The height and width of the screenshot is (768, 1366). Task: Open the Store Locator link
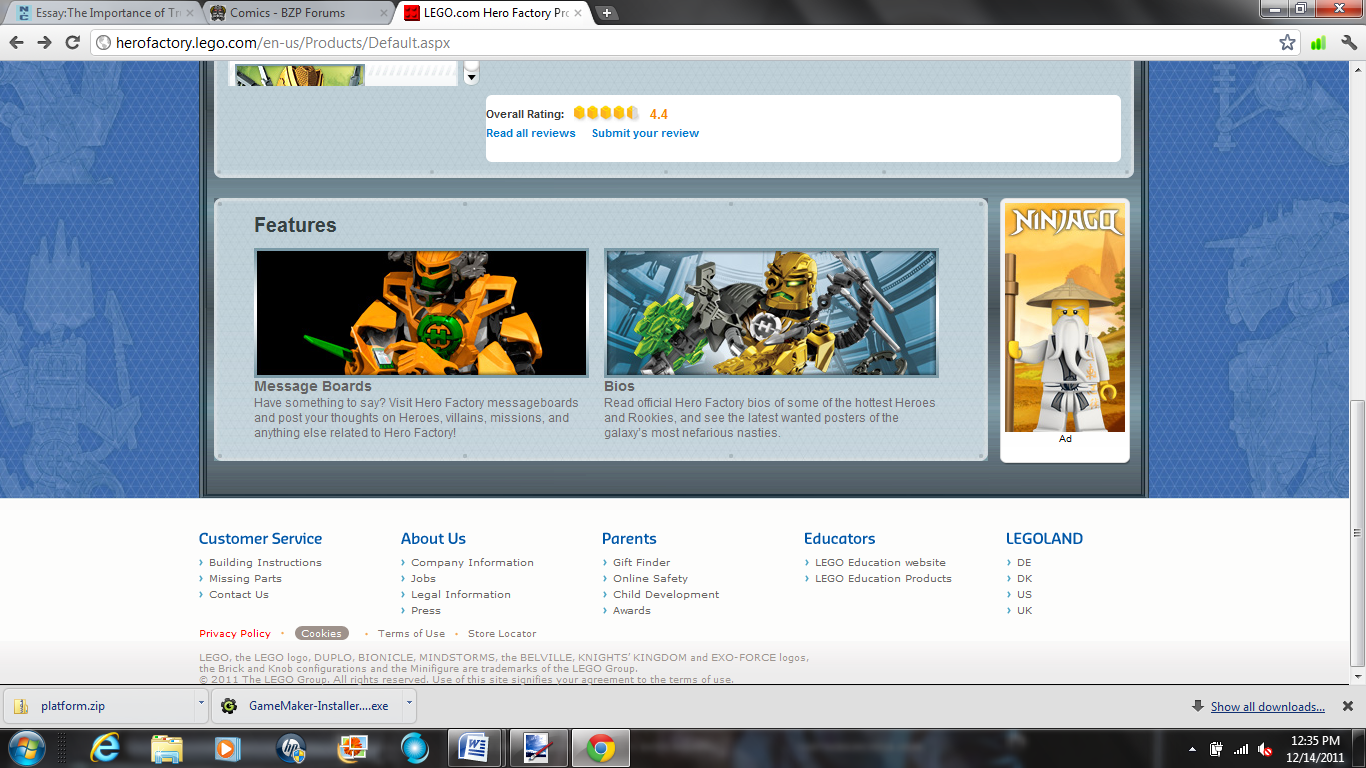coord(502,634)
